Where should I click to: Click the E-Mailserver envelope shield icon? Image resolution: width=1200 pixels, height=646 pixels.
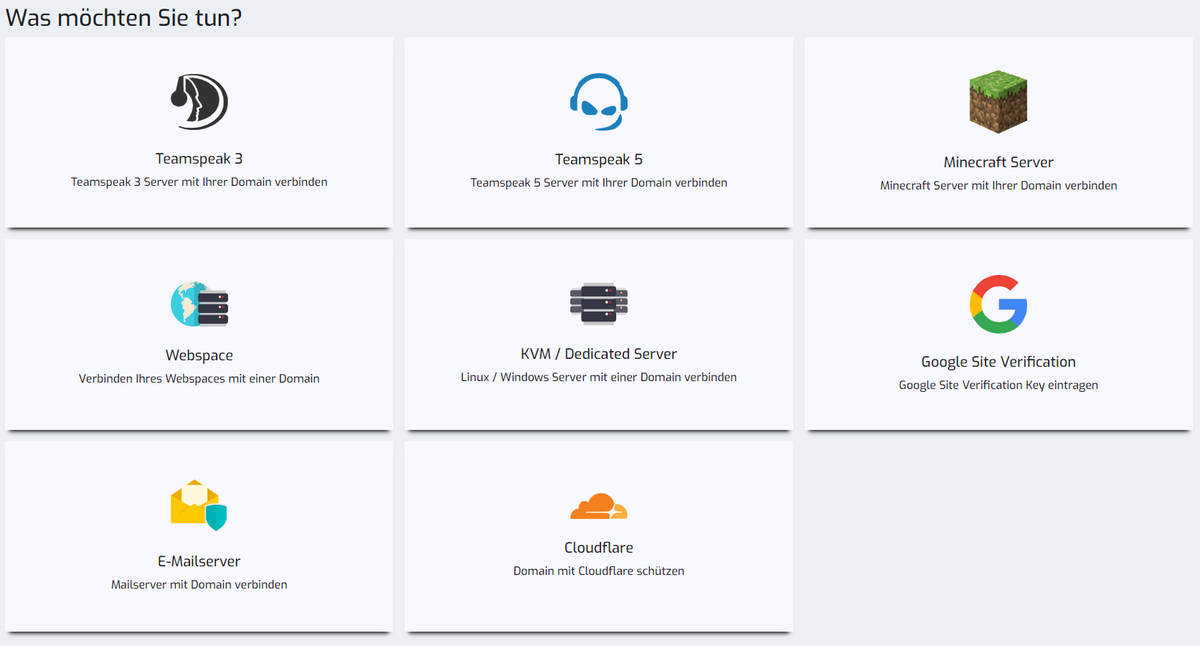tap(199, 505)
